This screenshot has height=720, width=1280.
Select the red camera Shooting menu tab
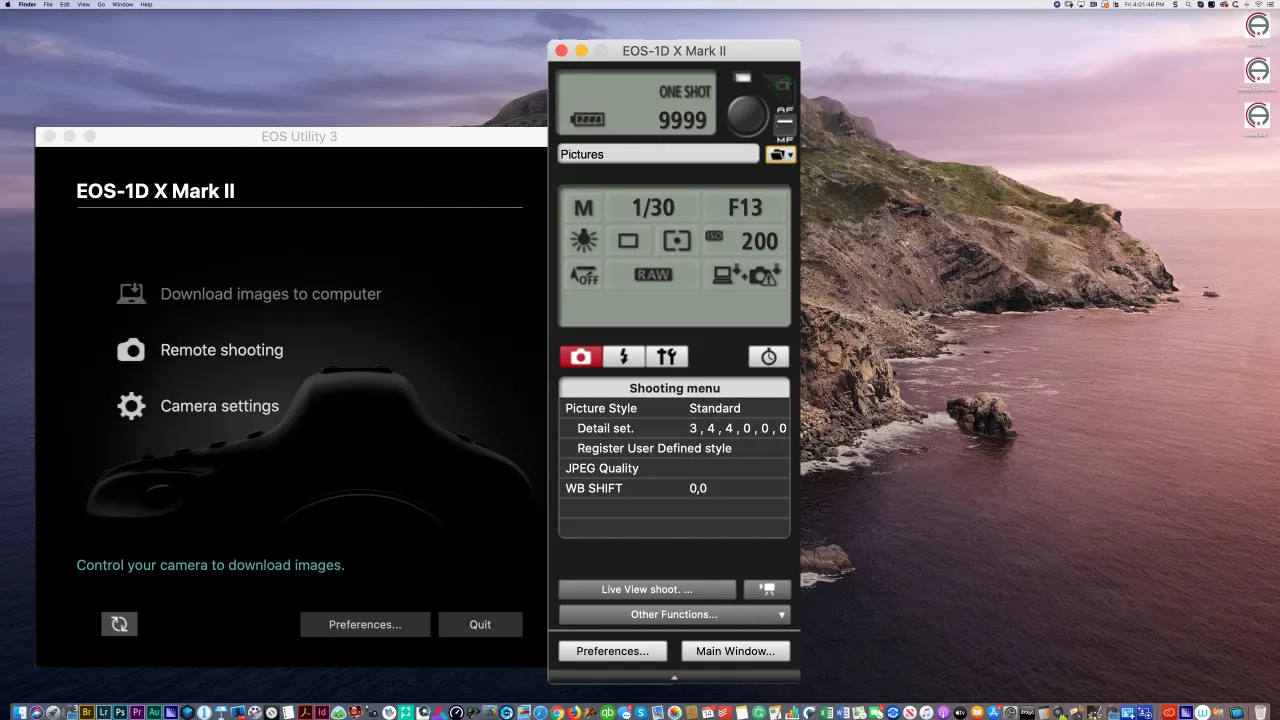tap(581, 357)
